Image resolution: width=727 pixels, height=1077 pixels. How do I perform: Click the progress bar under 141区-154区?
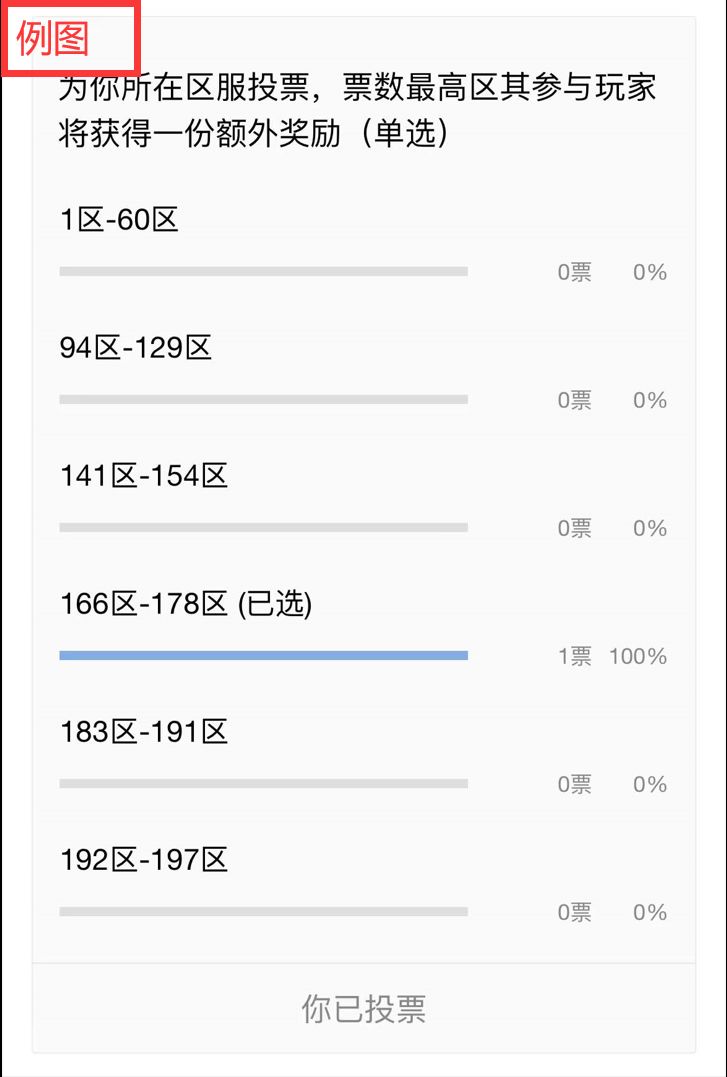(x=263, y=528)
